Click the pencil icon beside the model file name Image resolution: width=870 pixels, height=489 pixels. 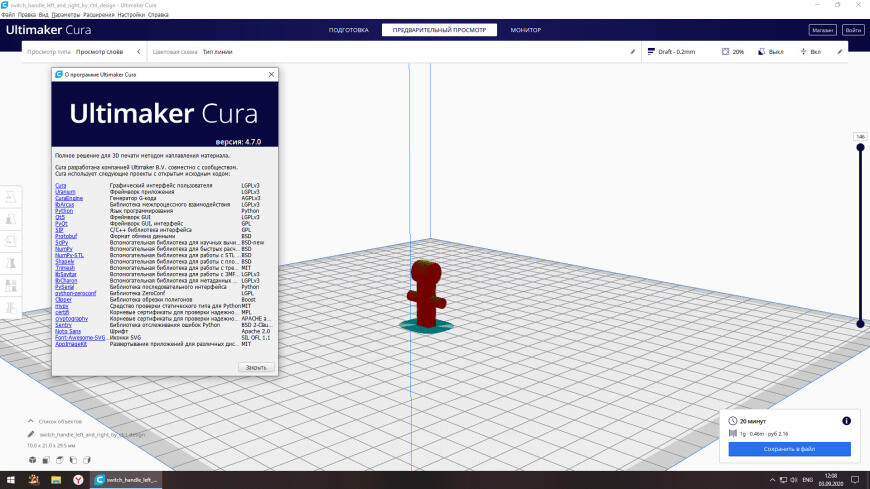pos(31,434)
